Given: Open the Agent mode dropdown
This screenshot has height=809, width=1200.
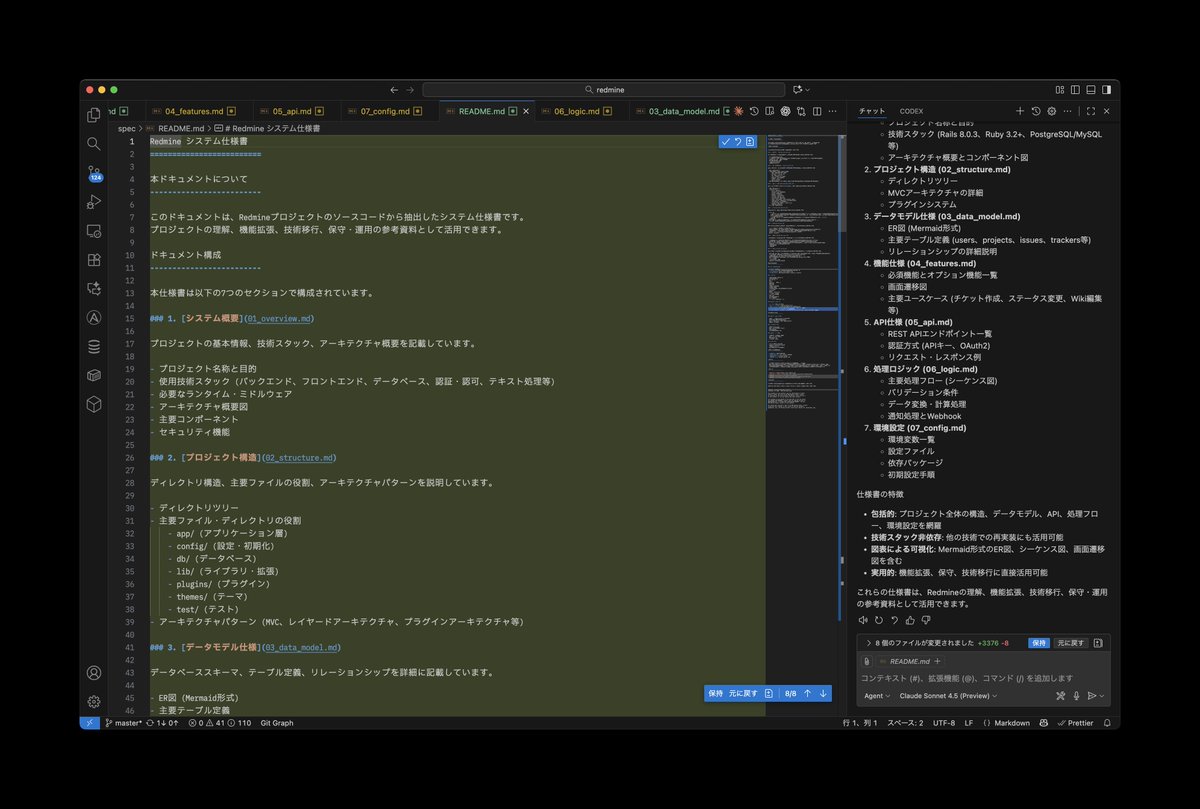Looking at the screenshot, I should coord(877,696).
